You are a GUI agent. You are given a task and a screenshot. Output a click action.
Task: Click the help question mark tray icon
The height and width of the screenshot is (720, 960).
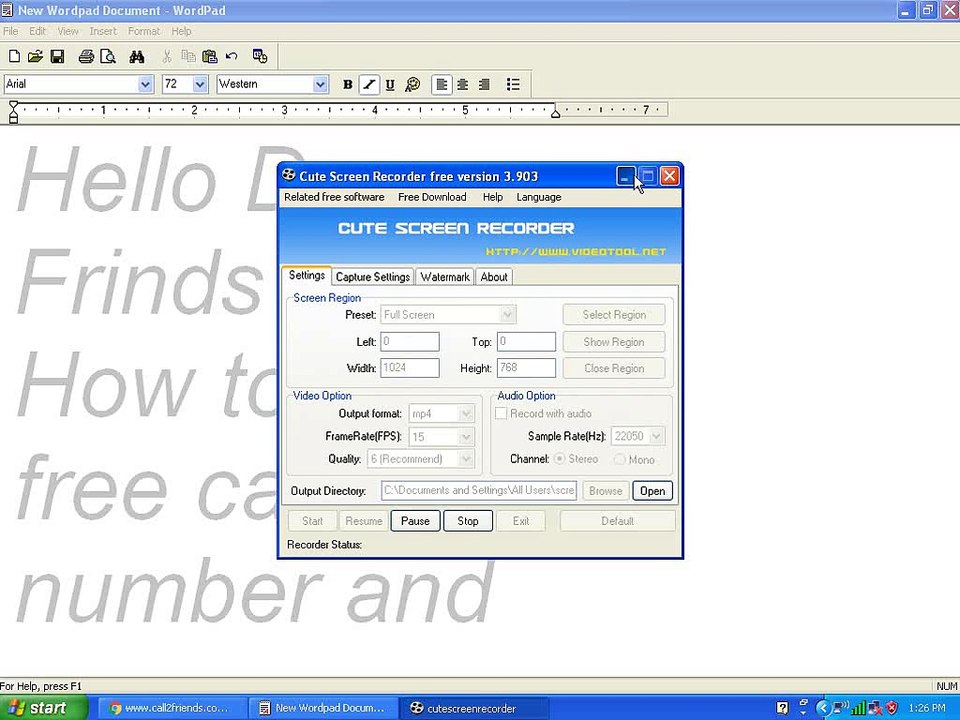pyautogui.click(x=782, y=708)
